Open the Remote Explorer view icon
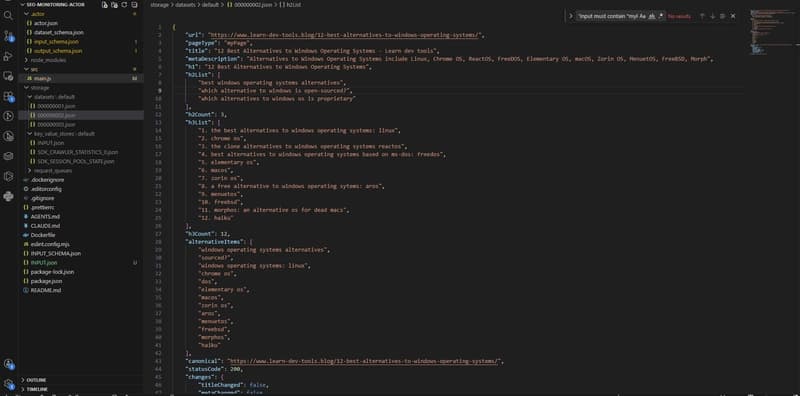The image size is (800, 396). click(8, 76)
